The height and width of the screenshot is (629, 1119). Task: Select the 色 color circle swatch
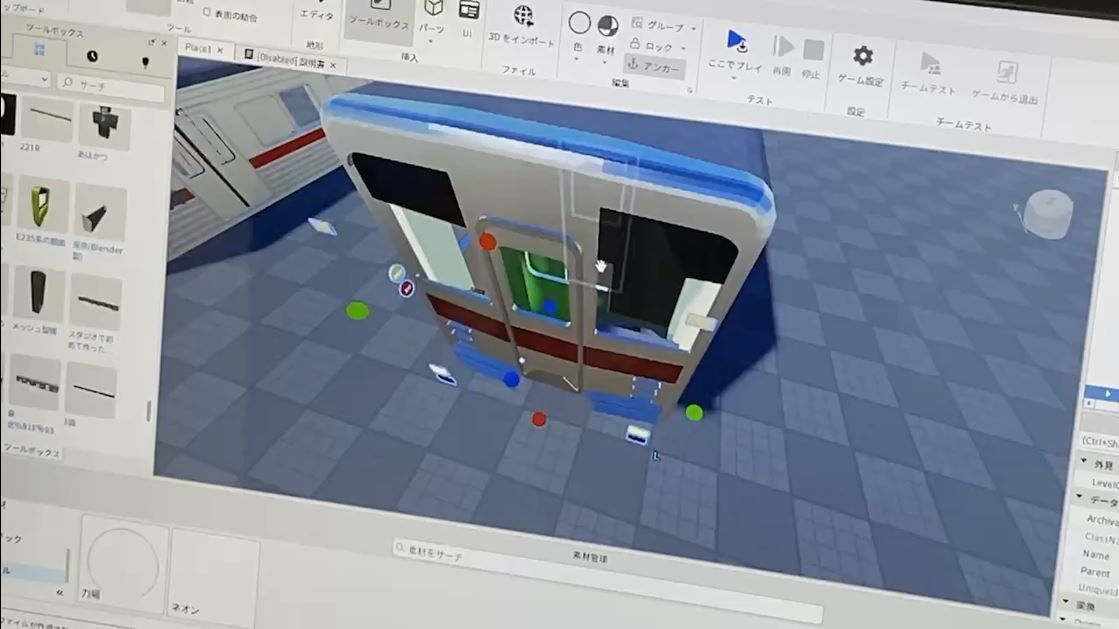pyautogui.click(x=579, y=23)
